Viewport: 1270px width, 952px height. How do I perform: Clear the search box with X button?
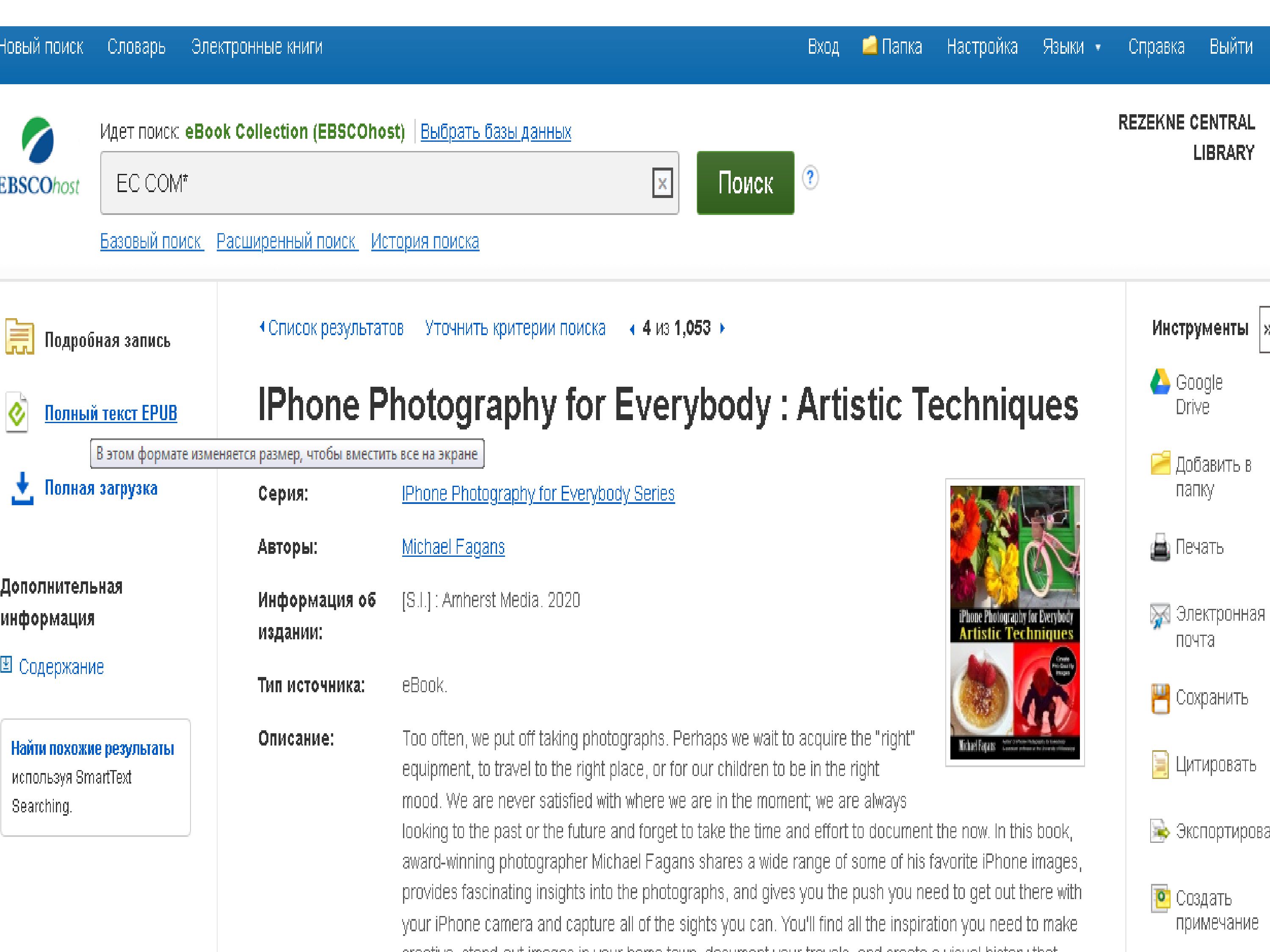coord(662,184)
